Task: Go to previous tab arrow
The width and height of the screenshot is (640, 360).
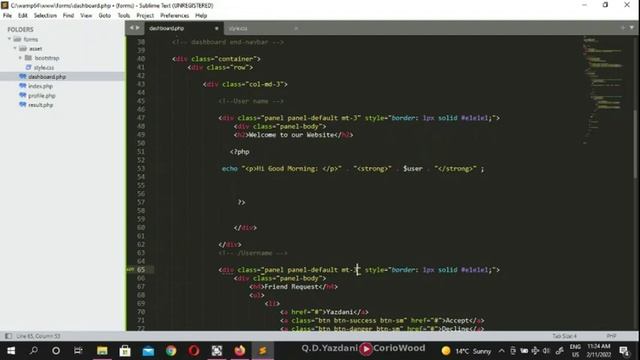Action: point(131,28)
